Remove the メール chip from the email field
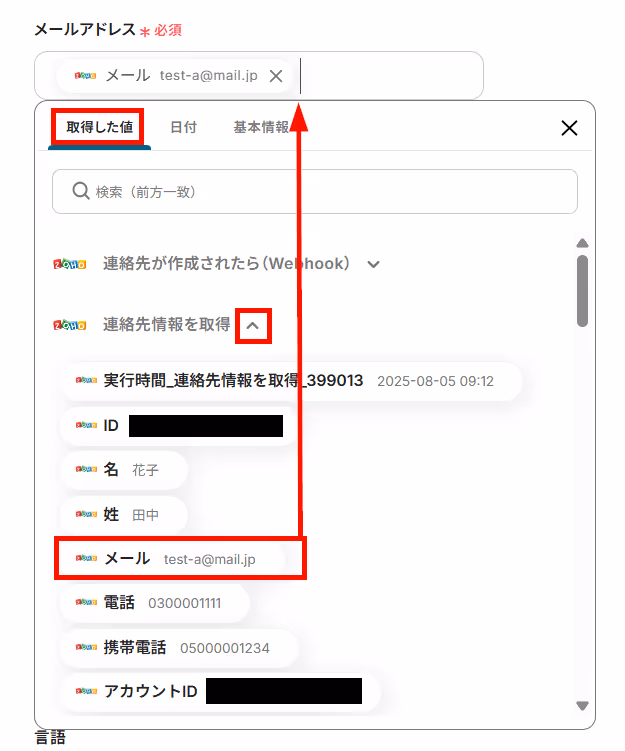The image size is (625, 751). pos(275,76)
